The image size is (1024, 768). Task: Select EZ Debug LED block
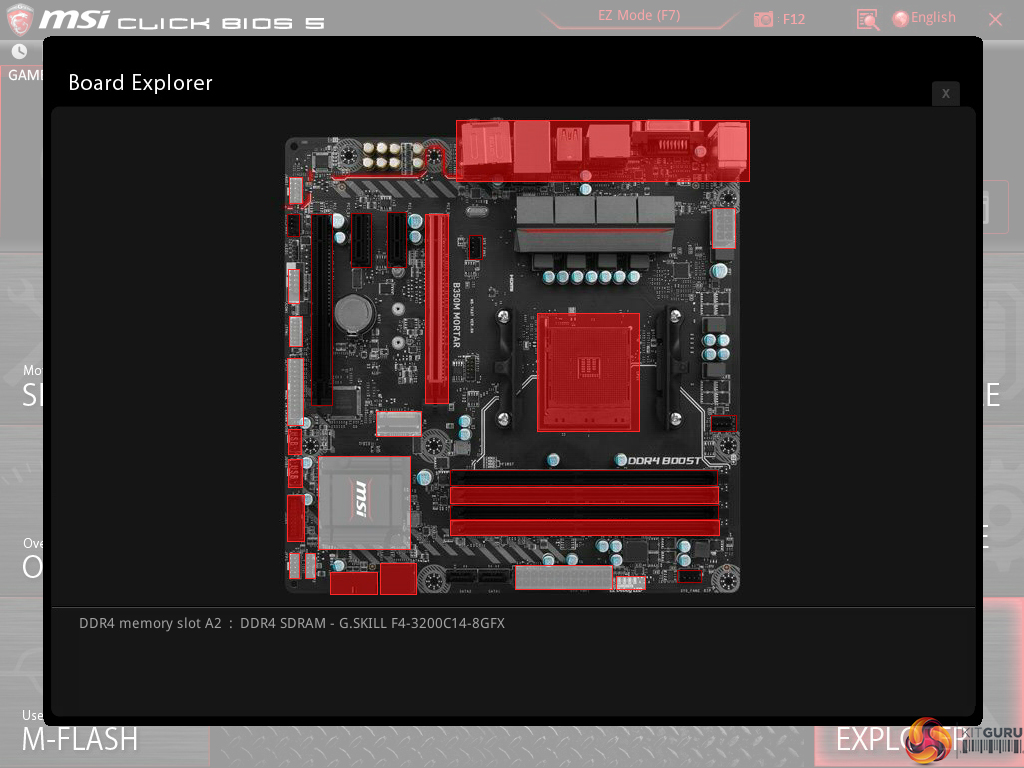pyautogui.click(x=630, y=583)
